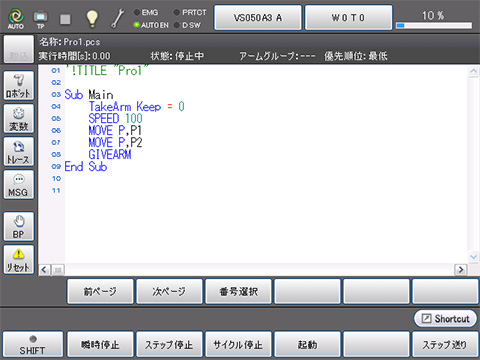The width and height of the screenshot is (480, 360).
Task: Click the 起動 start button
Action: click(x=307, y=345)
